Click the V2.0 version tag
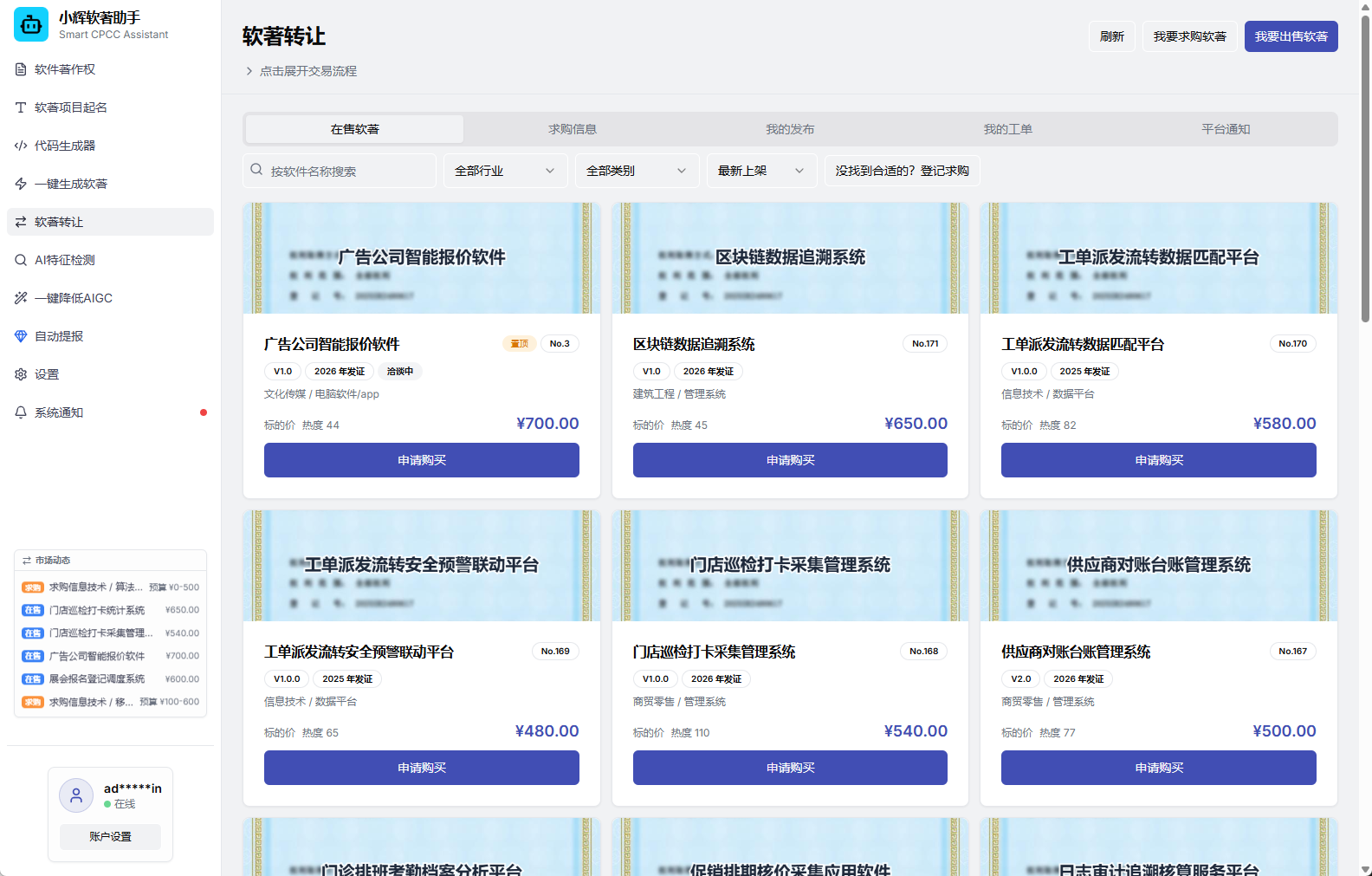 click(x=1021, y=679)
